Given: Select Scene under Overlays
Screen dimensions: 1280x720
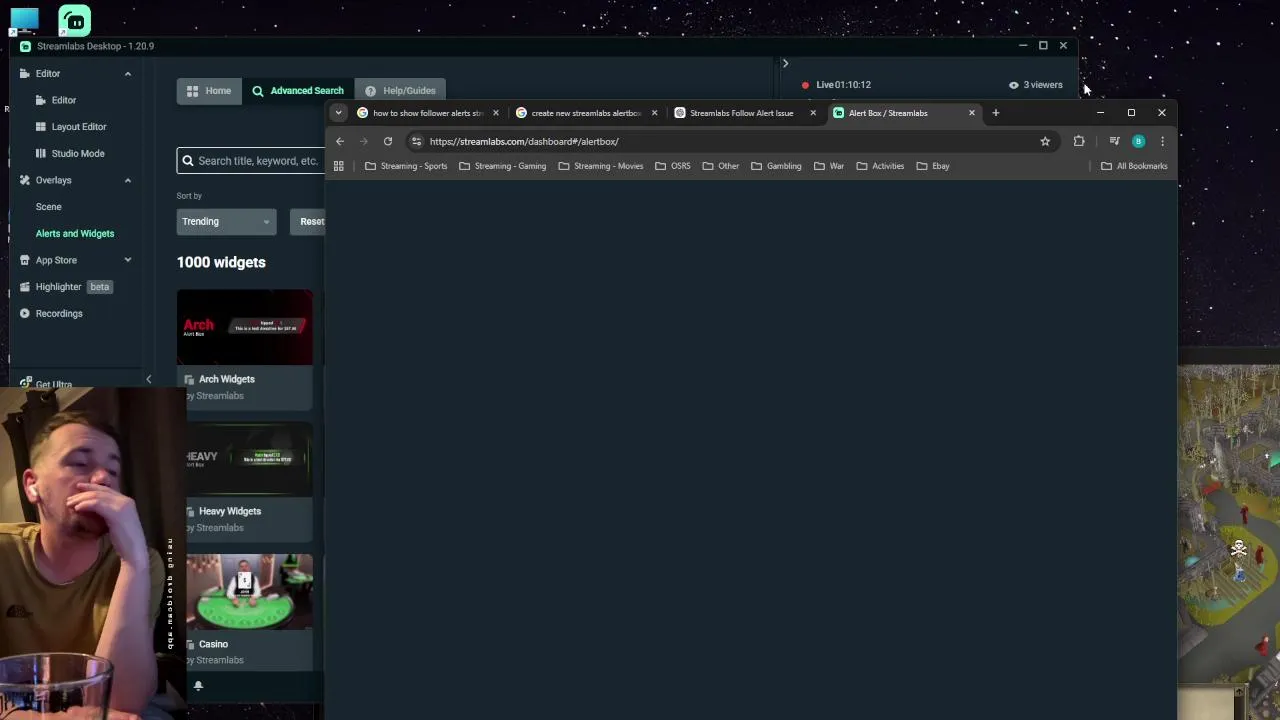Looking at the screenshot, I should (49, 207).
